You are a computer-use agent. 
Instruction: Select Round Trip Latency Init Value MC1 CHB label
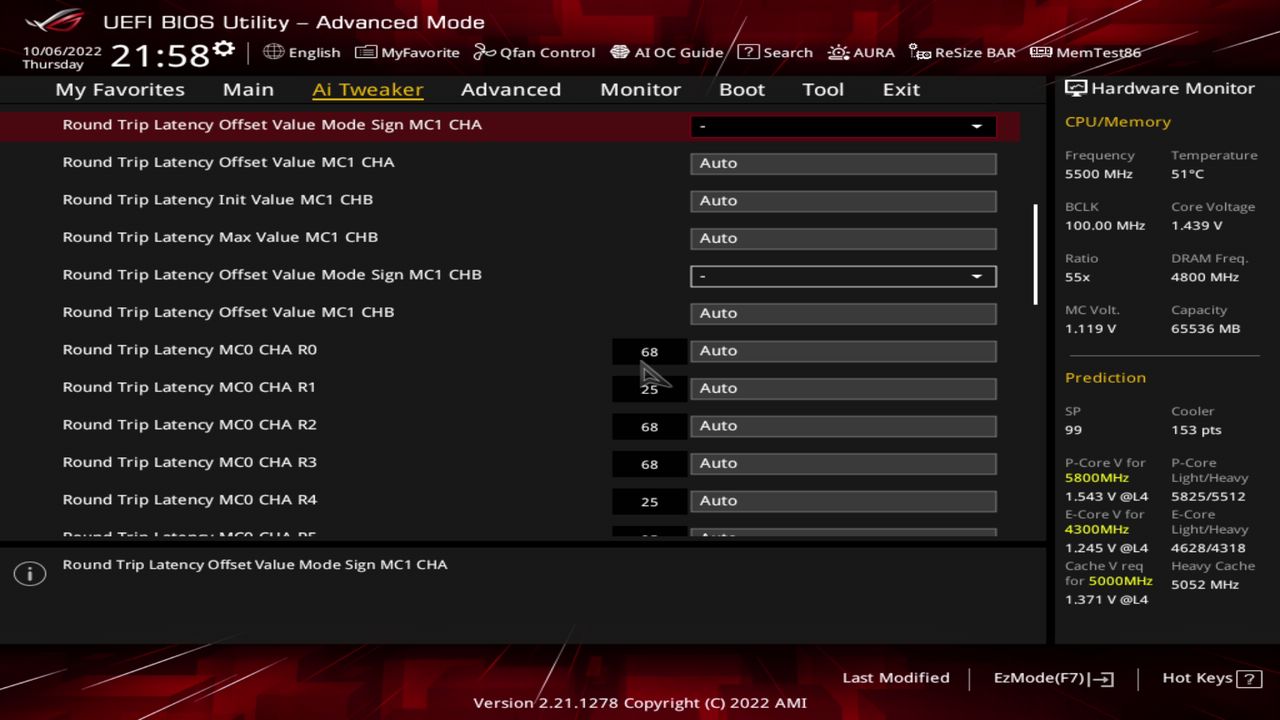[x=218, y=199]
